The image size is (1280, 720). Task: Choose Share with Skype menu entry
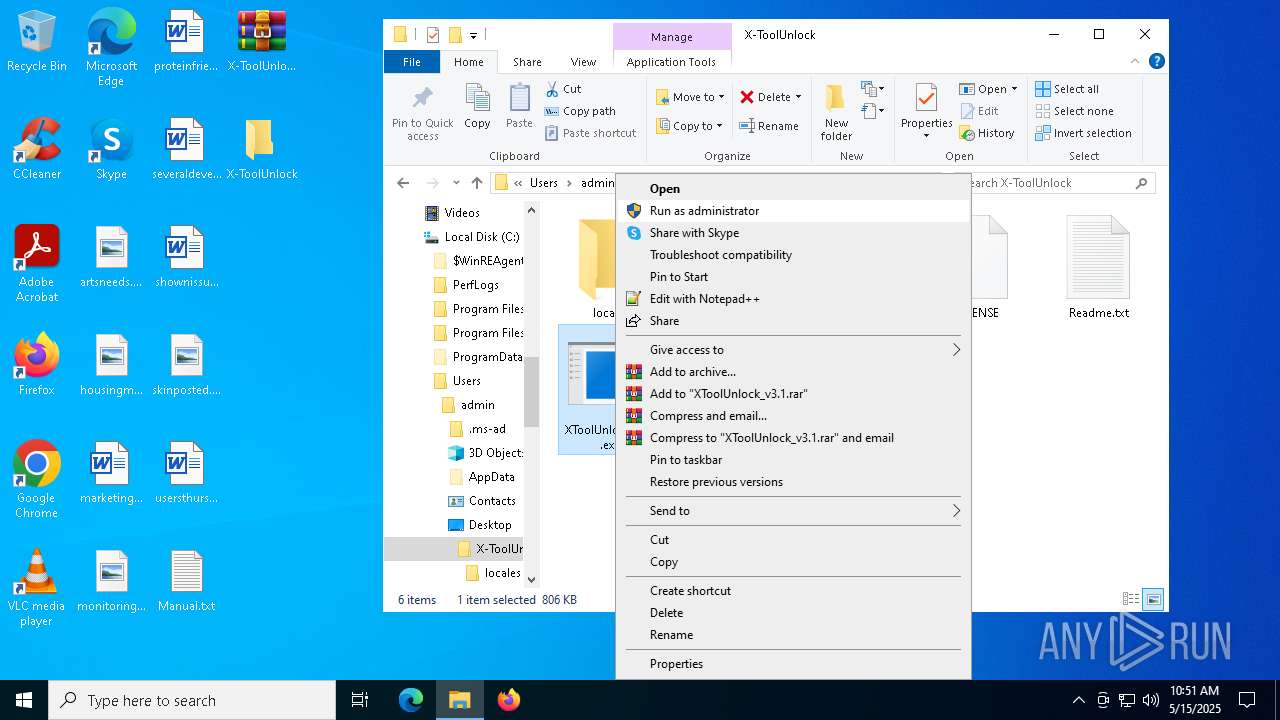792,233
